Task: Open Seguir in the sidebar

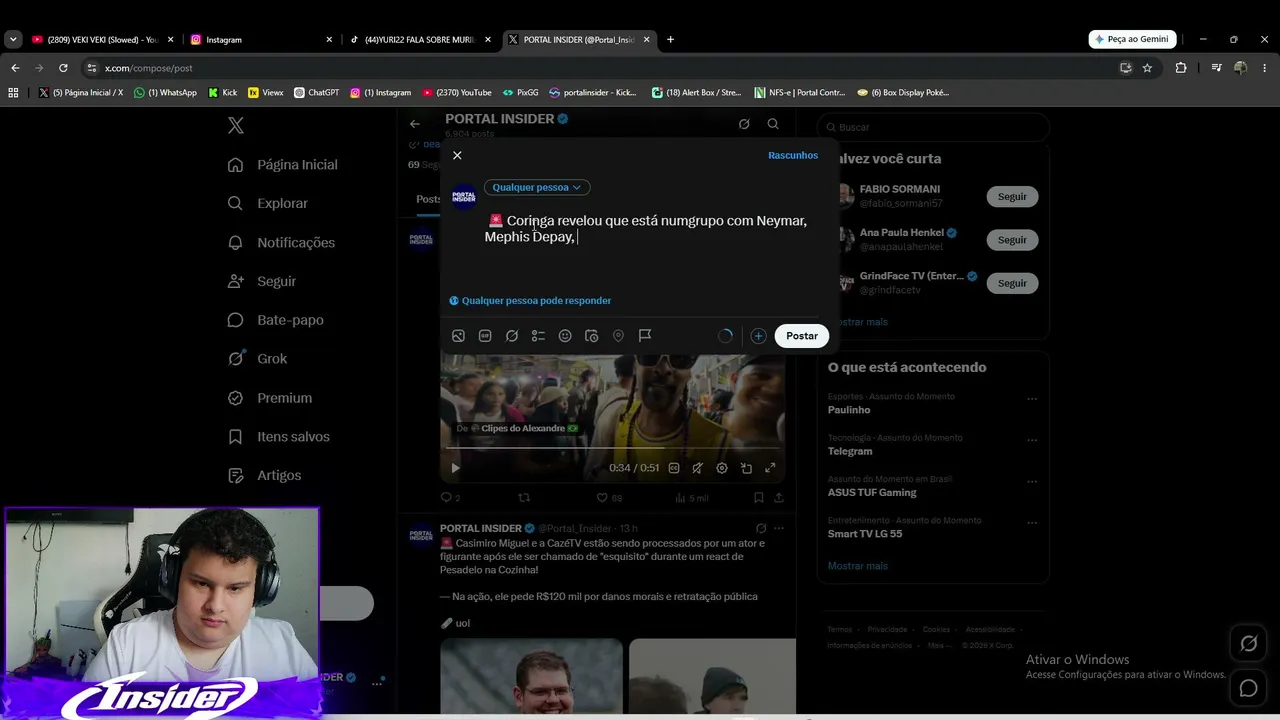Action: pyautogui.click(x=262, y=281)
